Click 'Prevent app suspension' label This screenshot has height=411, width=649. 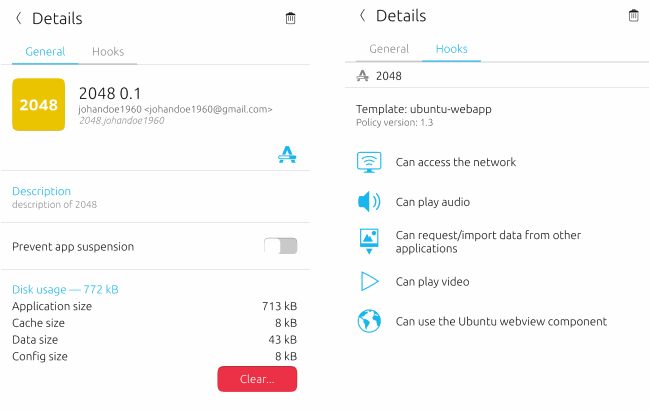[73, 247]
